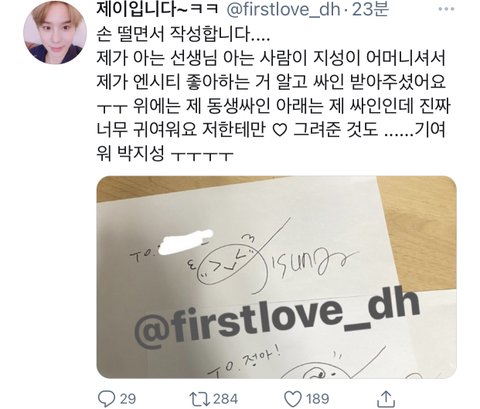
Task: Click the display name 제이입니다~ㅋㅋ
Action: point(157,9)
